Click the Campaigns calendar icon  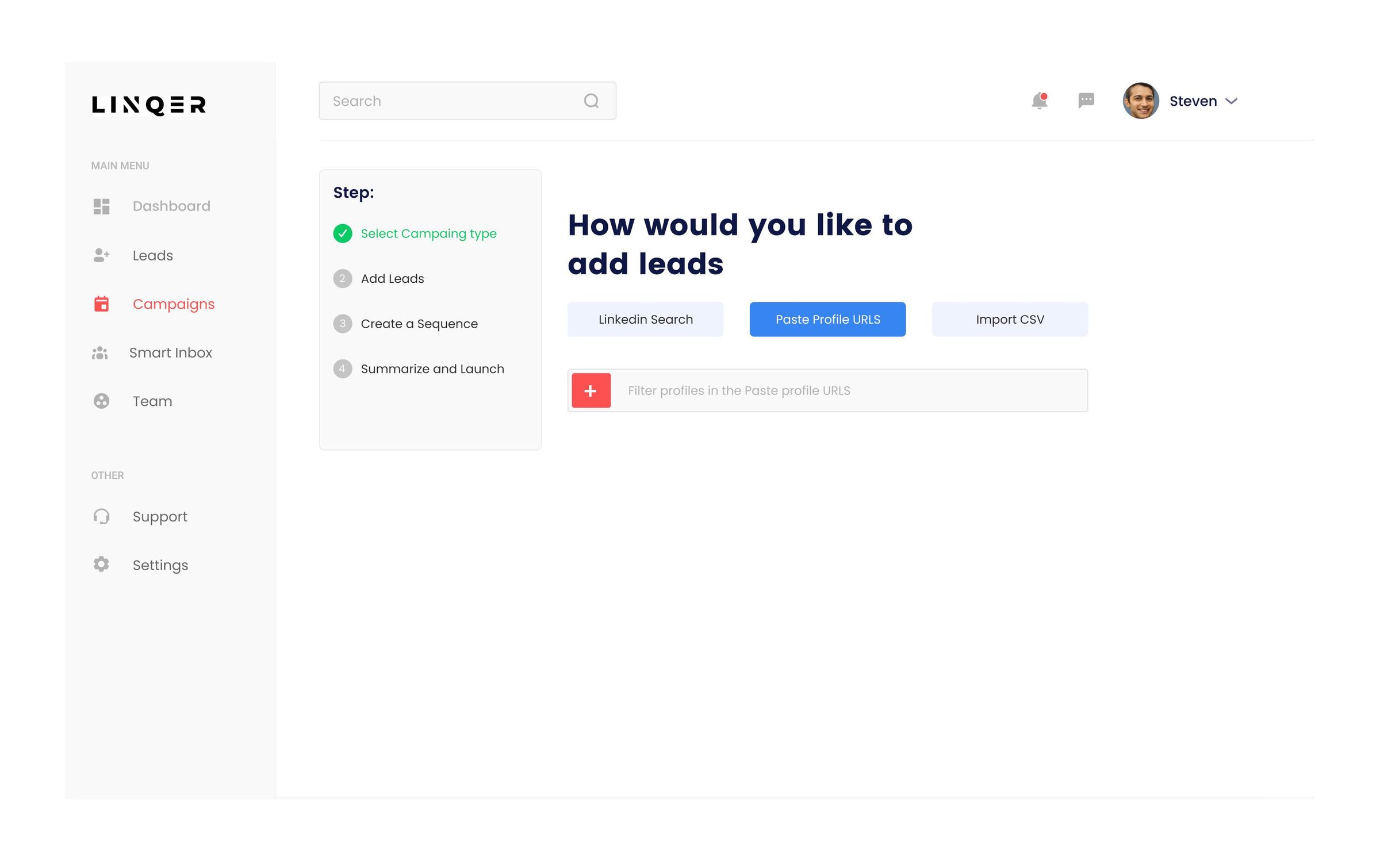[101, 304]
